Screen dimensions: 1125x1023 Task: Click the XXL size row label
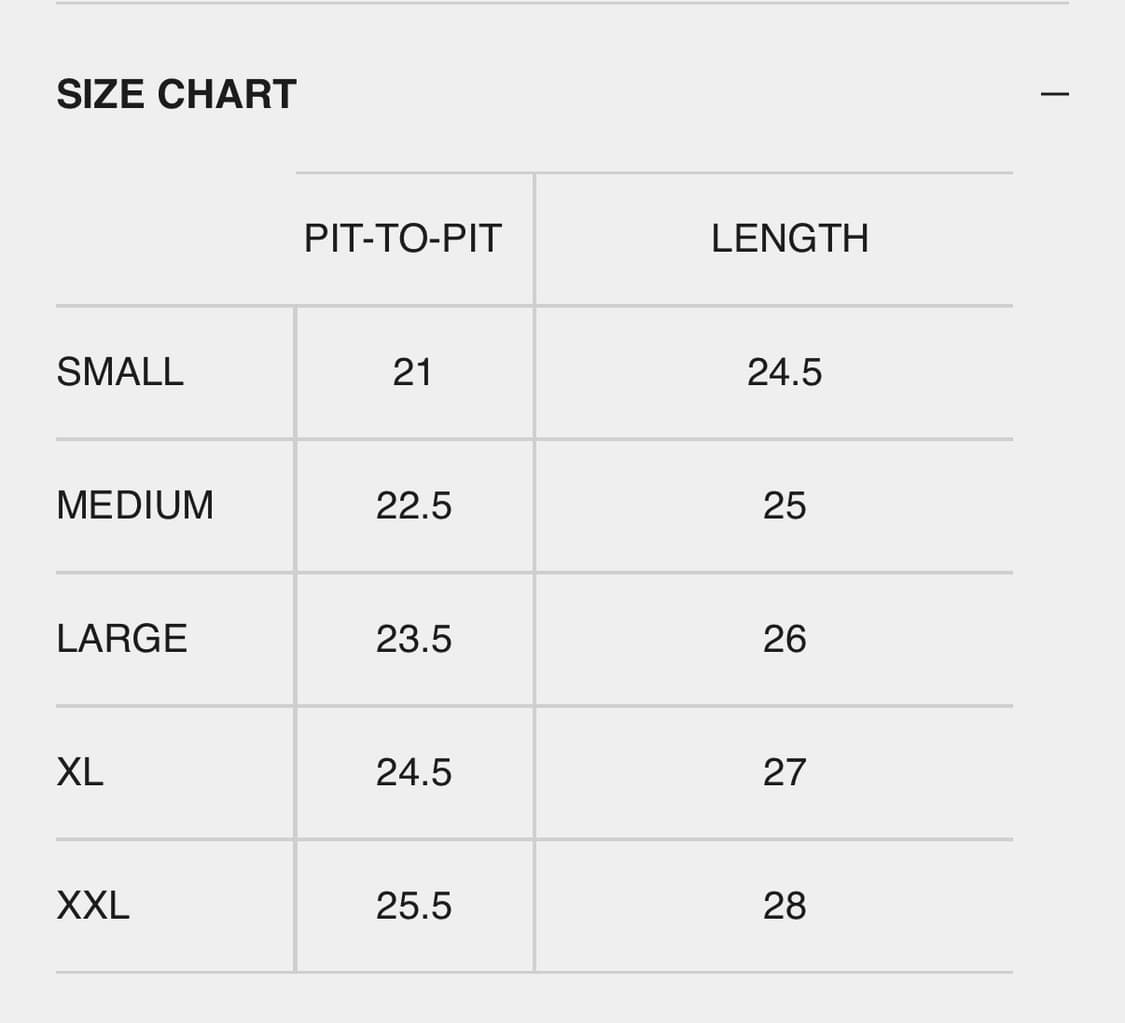pyautogui.click(x=93, y=906)
